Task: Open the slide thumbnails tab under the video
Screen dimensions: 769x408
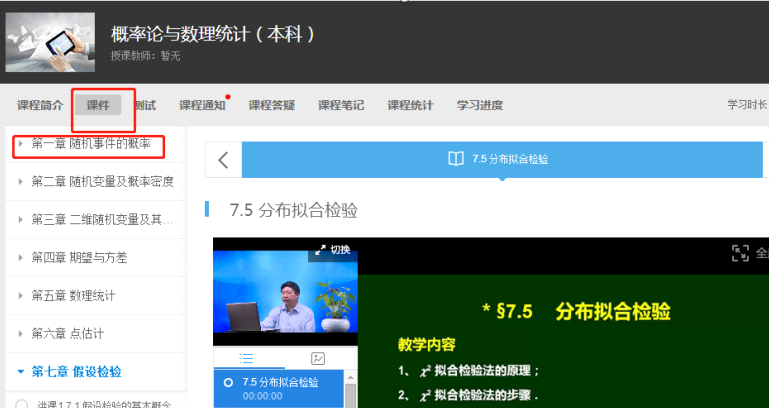Action: 317,358
